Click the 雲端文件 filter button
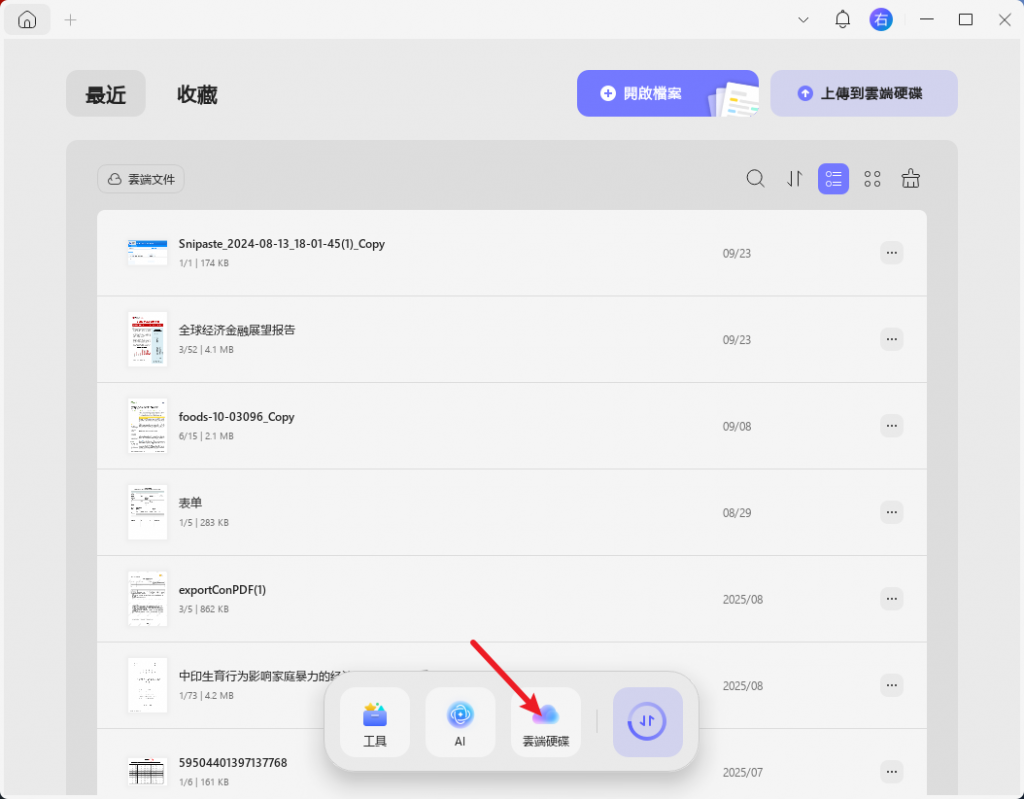 [141, 179]
